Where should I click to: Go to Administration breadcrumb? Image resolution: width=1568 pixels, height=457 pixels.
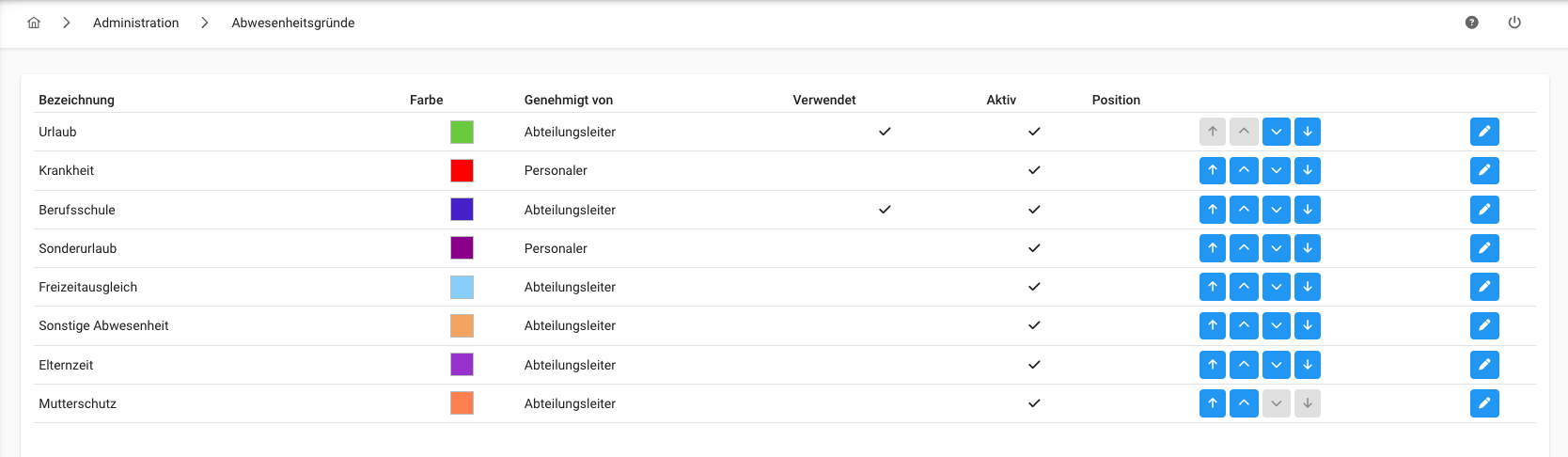tap(135, 23)
